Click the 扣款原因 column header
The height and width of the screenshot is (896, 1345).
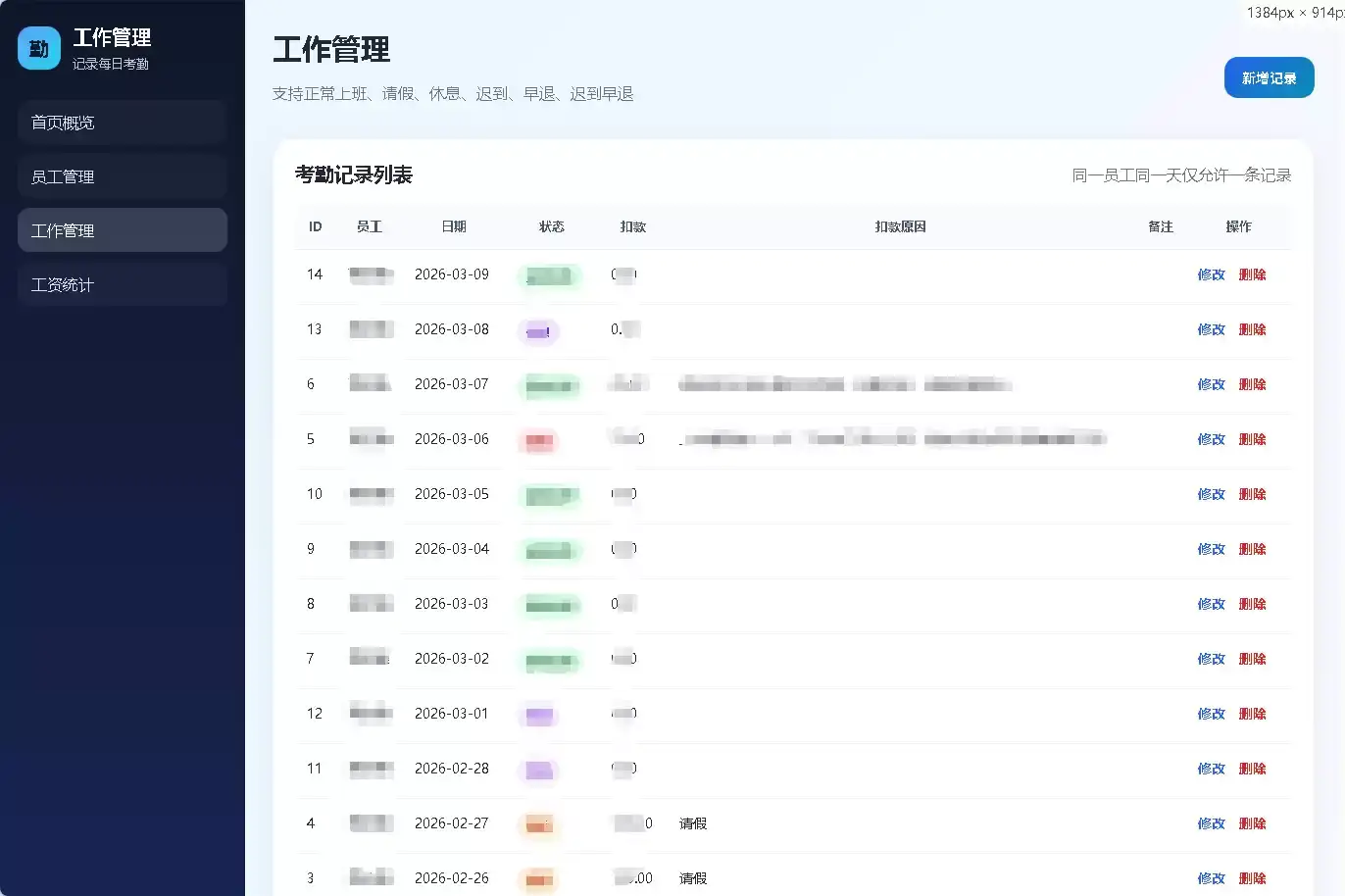pyautogui.click(x=899, y=226)
